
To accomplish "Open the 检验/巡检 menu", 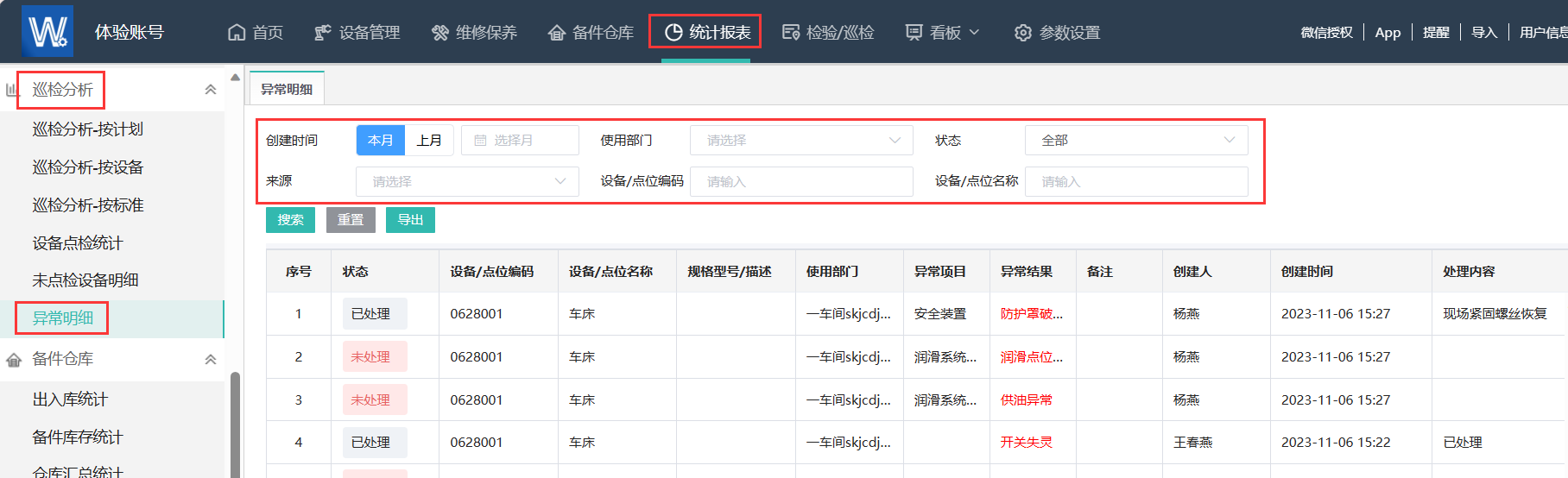I will 828,33.
